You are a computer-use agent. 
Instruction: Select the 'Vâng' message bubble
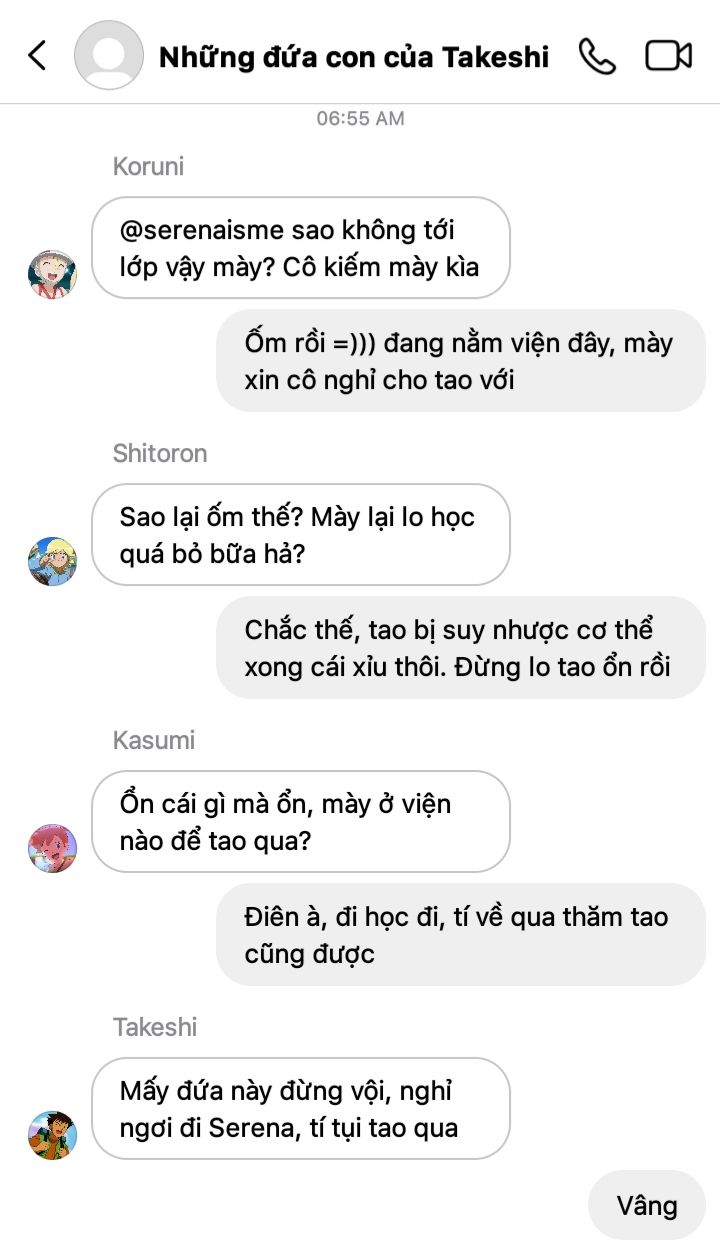pyautogui.click(x=647, y=1205)
